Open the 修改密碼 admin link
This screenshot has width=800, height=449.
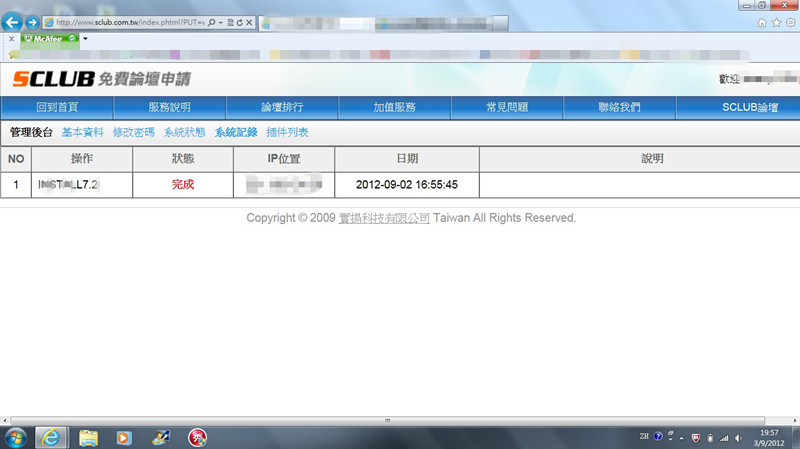(x=134, y=132)
